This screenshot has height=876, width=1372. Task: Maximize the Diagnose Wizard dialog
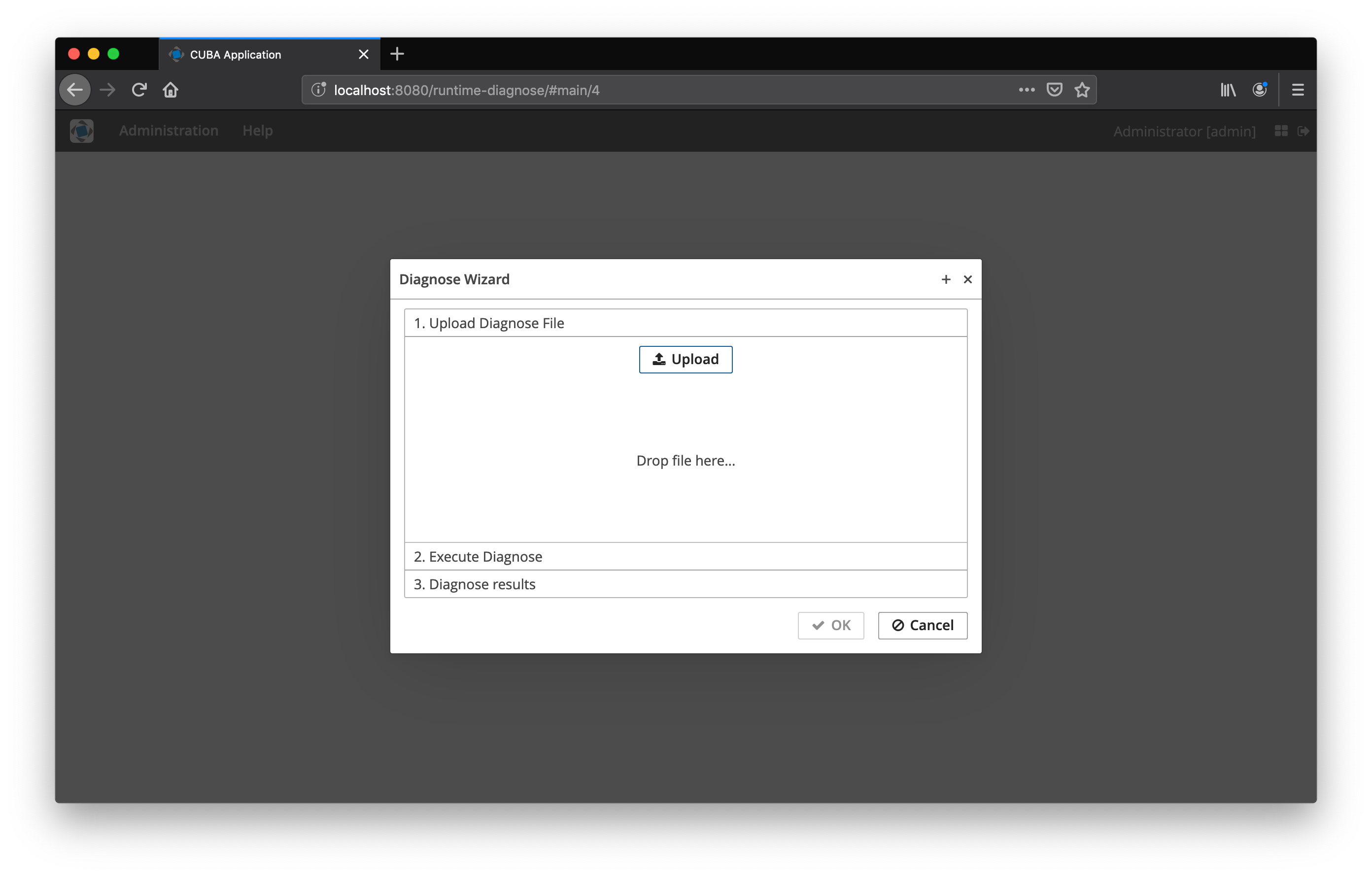tap(946, 279)
